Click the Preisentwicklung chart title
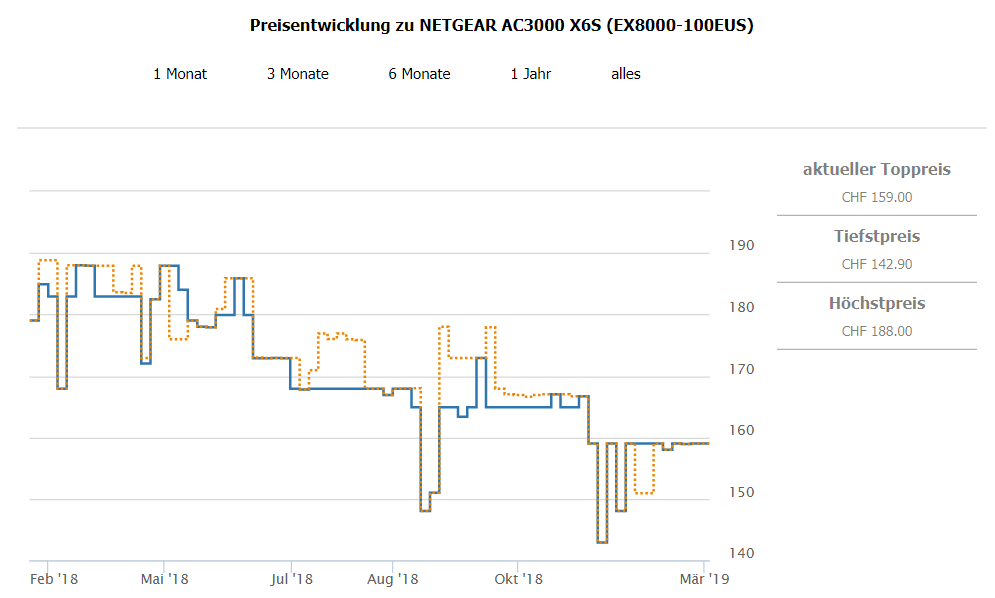Viewport: 995px width, 598px height. click(x=502, y=25)
